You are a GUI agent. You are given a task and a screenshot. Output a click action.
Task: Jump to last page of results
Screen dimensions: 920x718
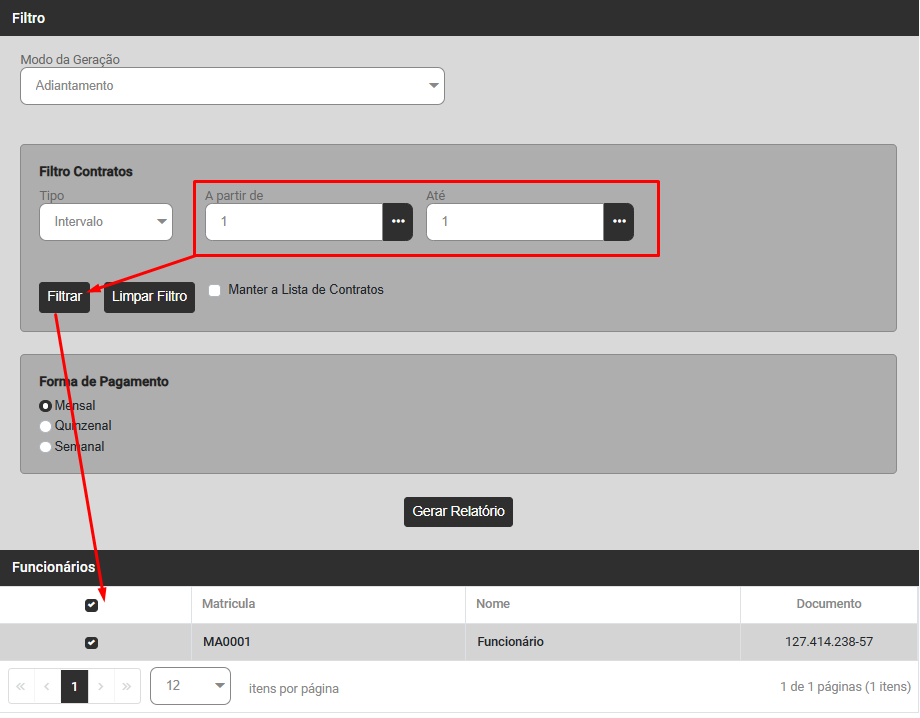(126, 687)
